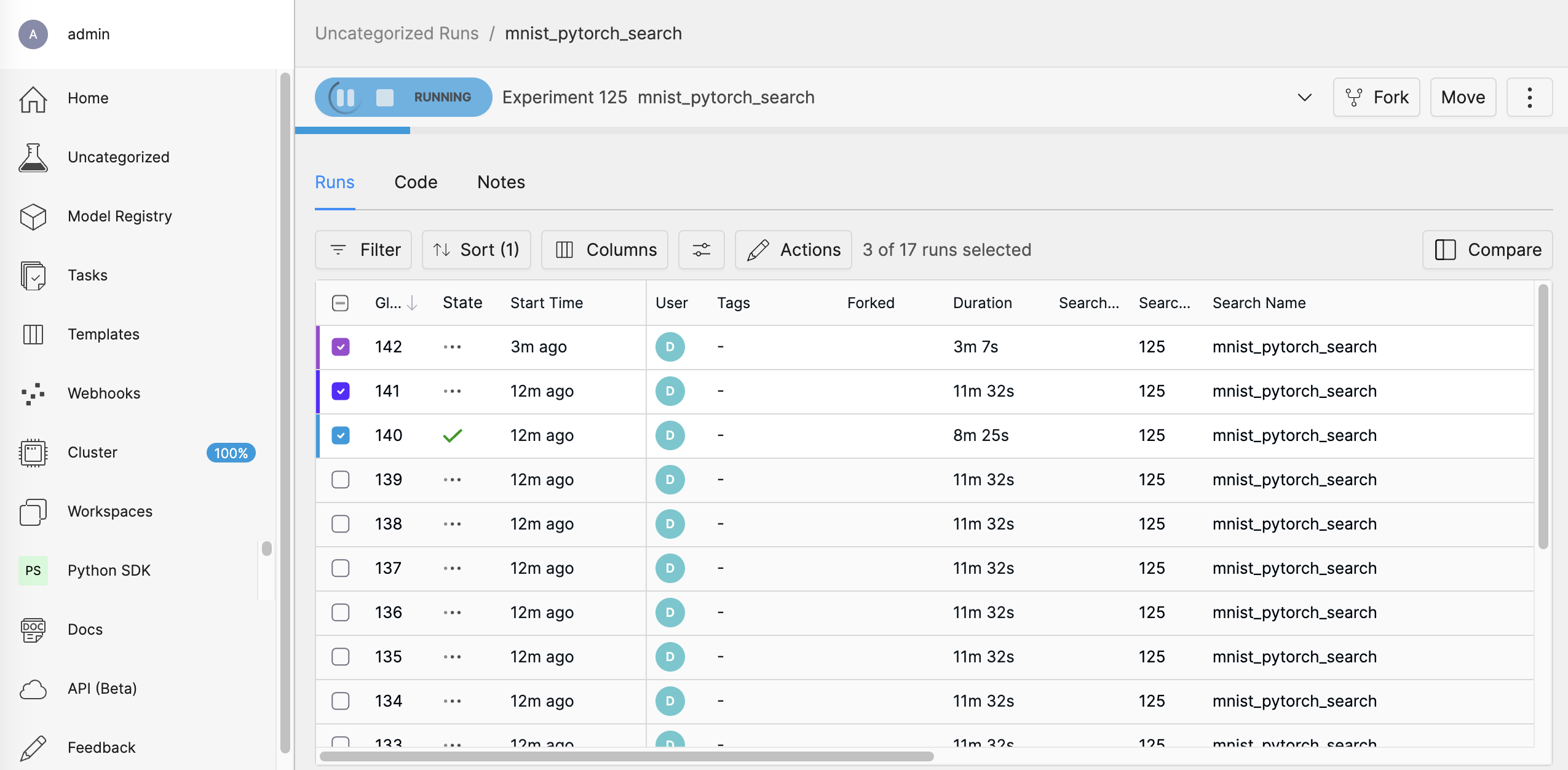This screenshot has width=1568, height=770.
Task: Expand experiment details chevron
Action: click(x=1305, y=97)
